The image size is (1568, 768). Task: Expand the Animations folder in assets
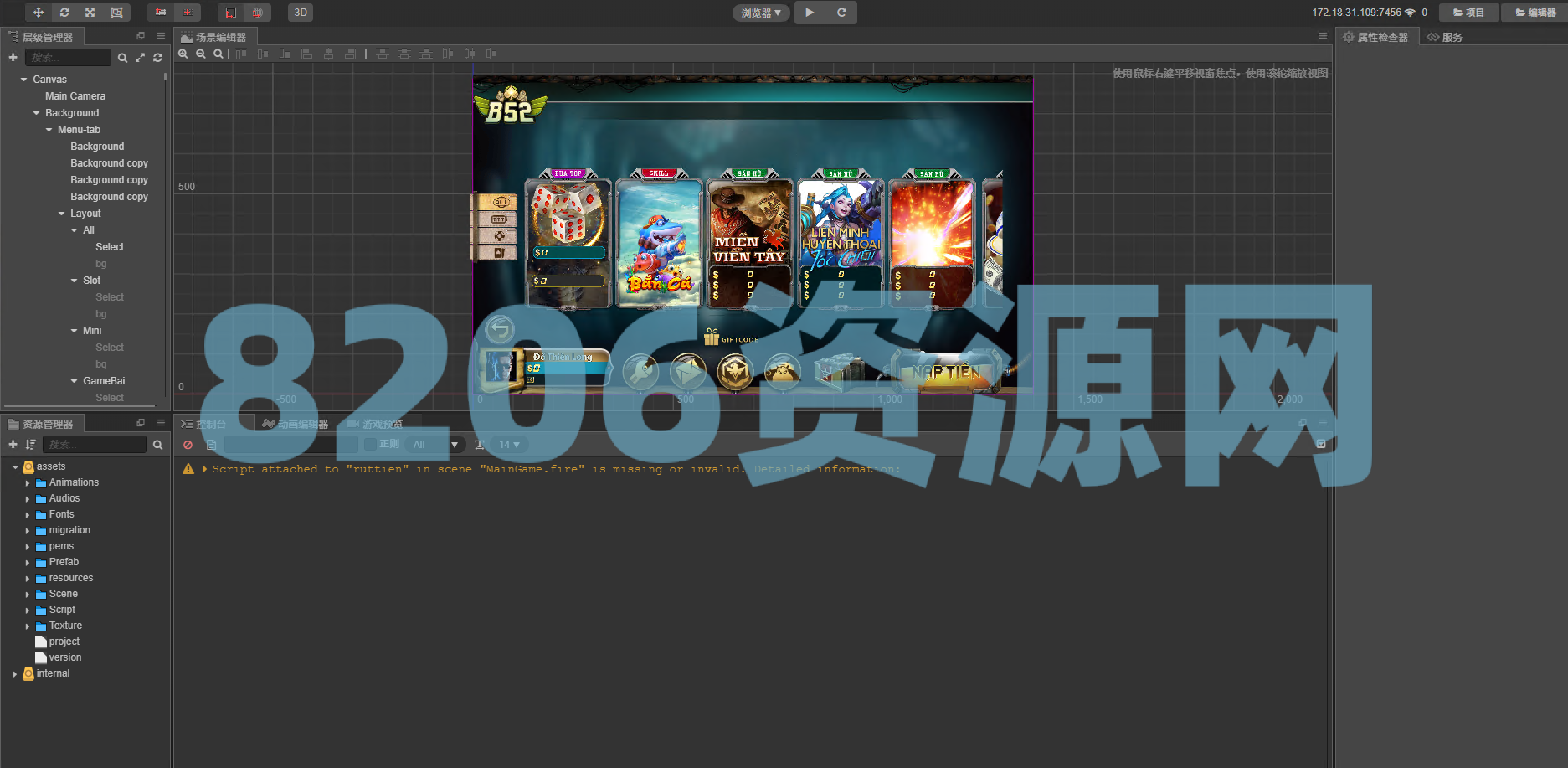(28, 483)
